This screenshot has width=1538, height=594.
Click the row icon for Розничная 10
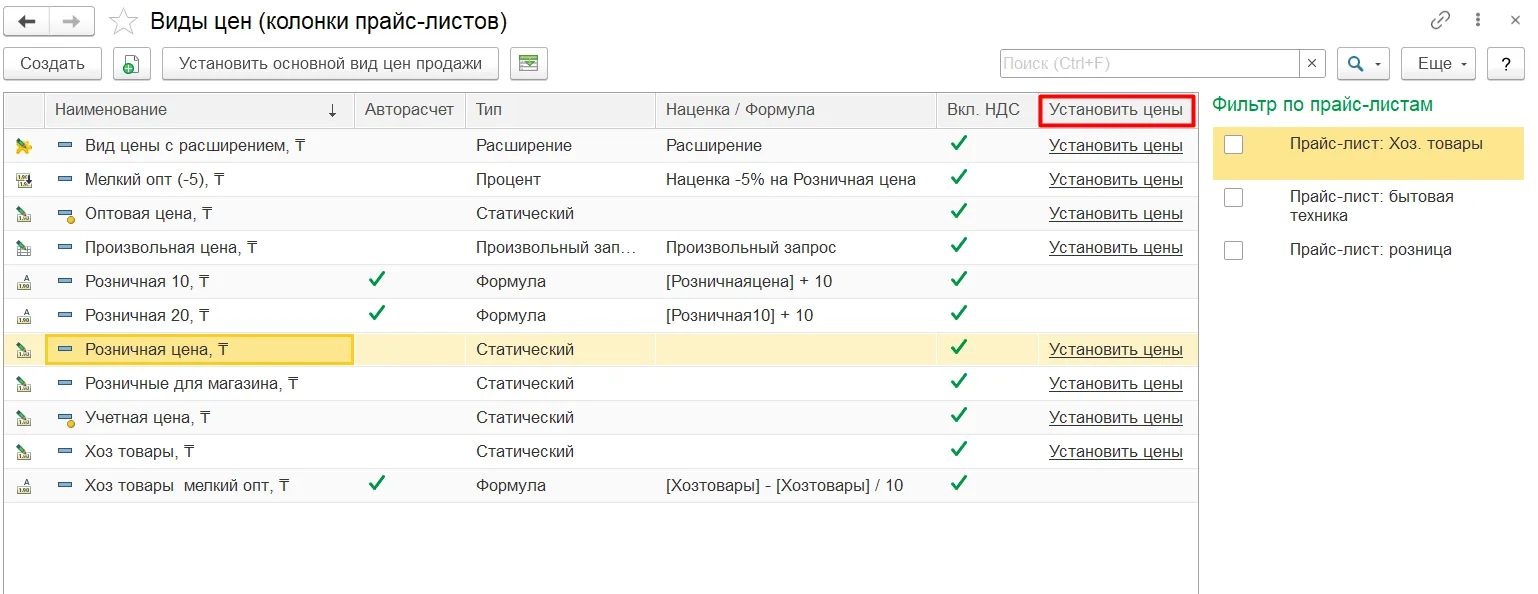click(24, 282)
